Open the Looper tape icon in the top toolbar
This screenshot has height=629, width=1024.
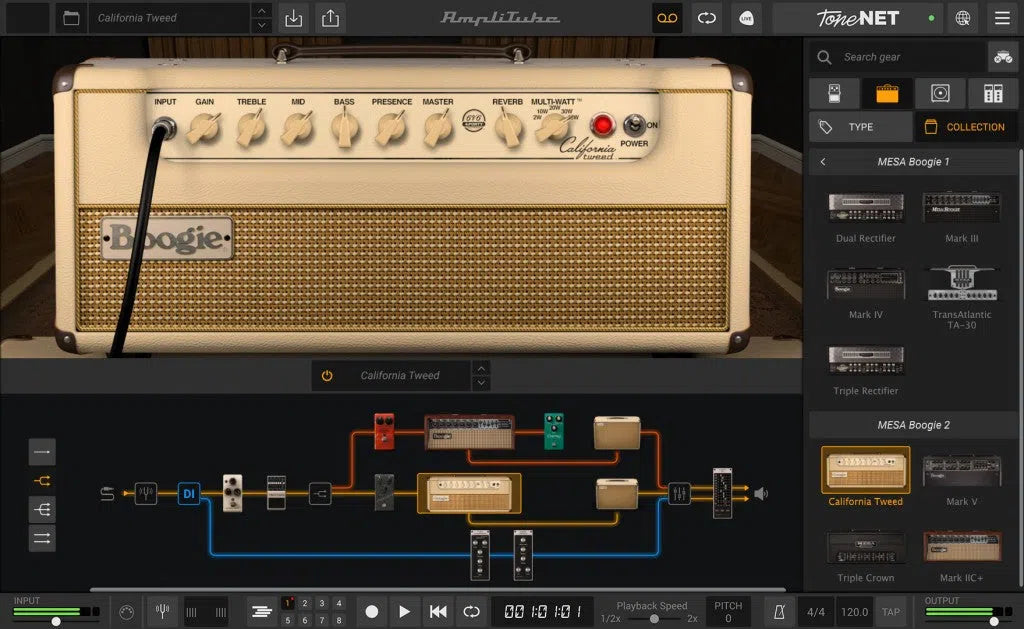667,18
